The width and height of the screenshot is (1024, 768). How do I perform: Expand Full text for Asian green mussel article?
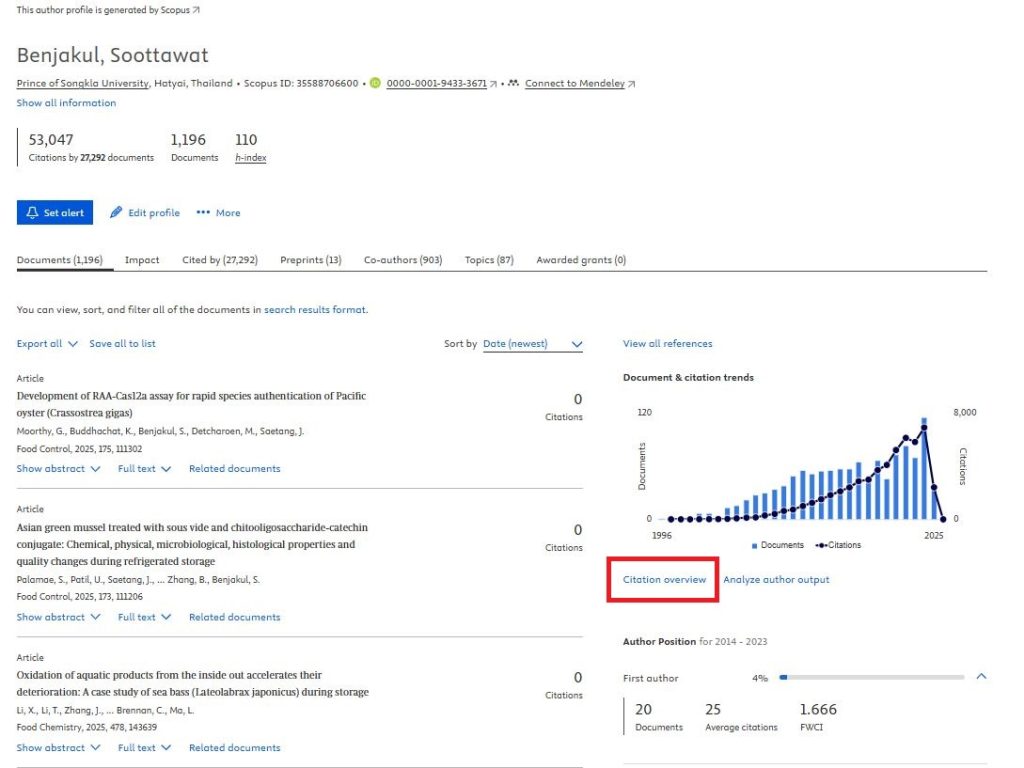point(144,617)
